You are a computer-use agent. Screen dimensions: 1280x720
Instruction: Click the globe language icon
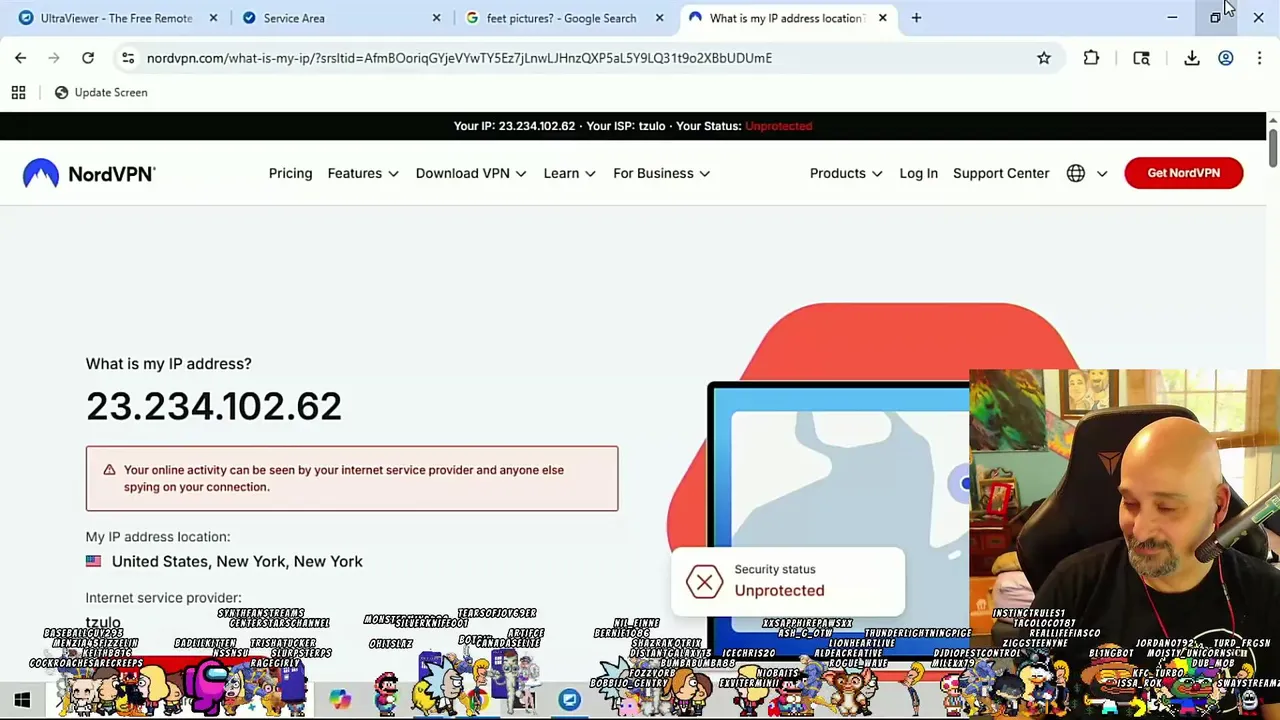point(1076,173)
